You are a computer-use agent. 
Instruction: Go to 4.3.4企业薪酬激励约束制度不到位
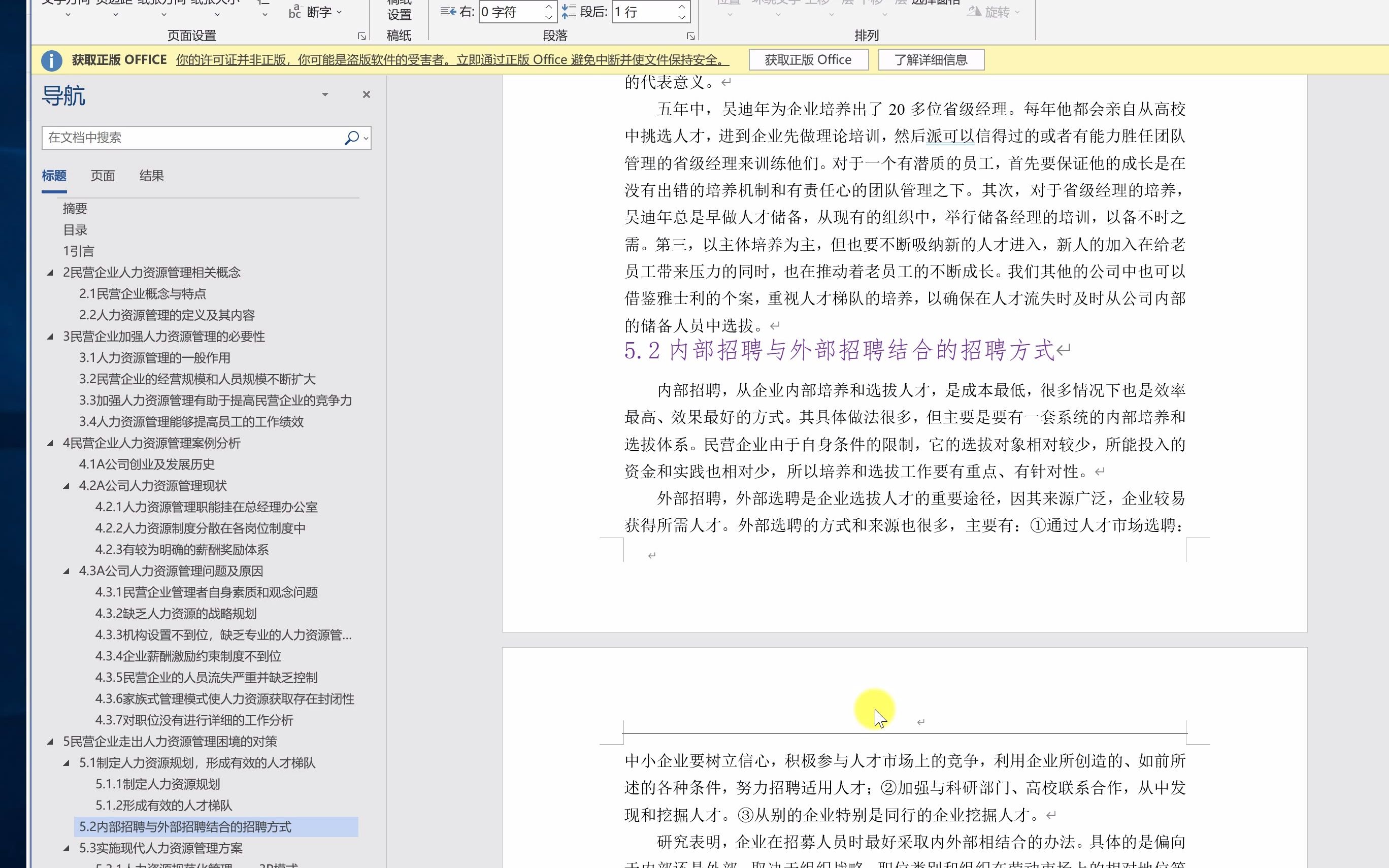point(188,656)
